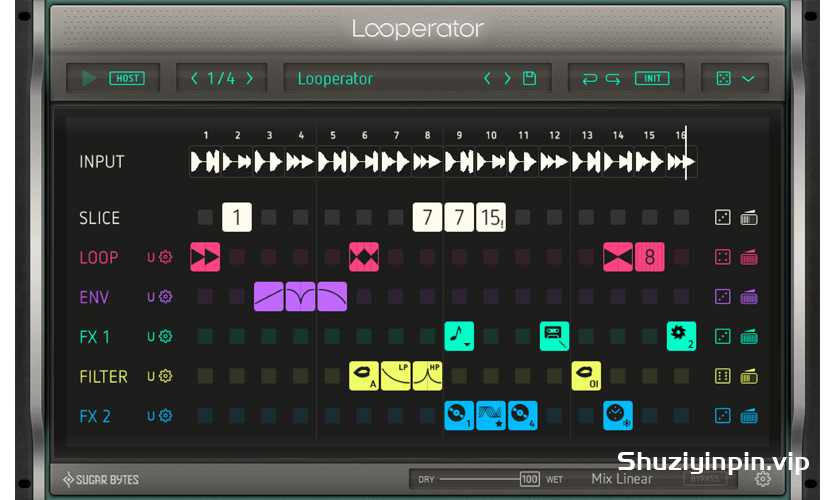
Task: Randomize the FX 2 row with its dice
Action: click(x=723, y=415)
